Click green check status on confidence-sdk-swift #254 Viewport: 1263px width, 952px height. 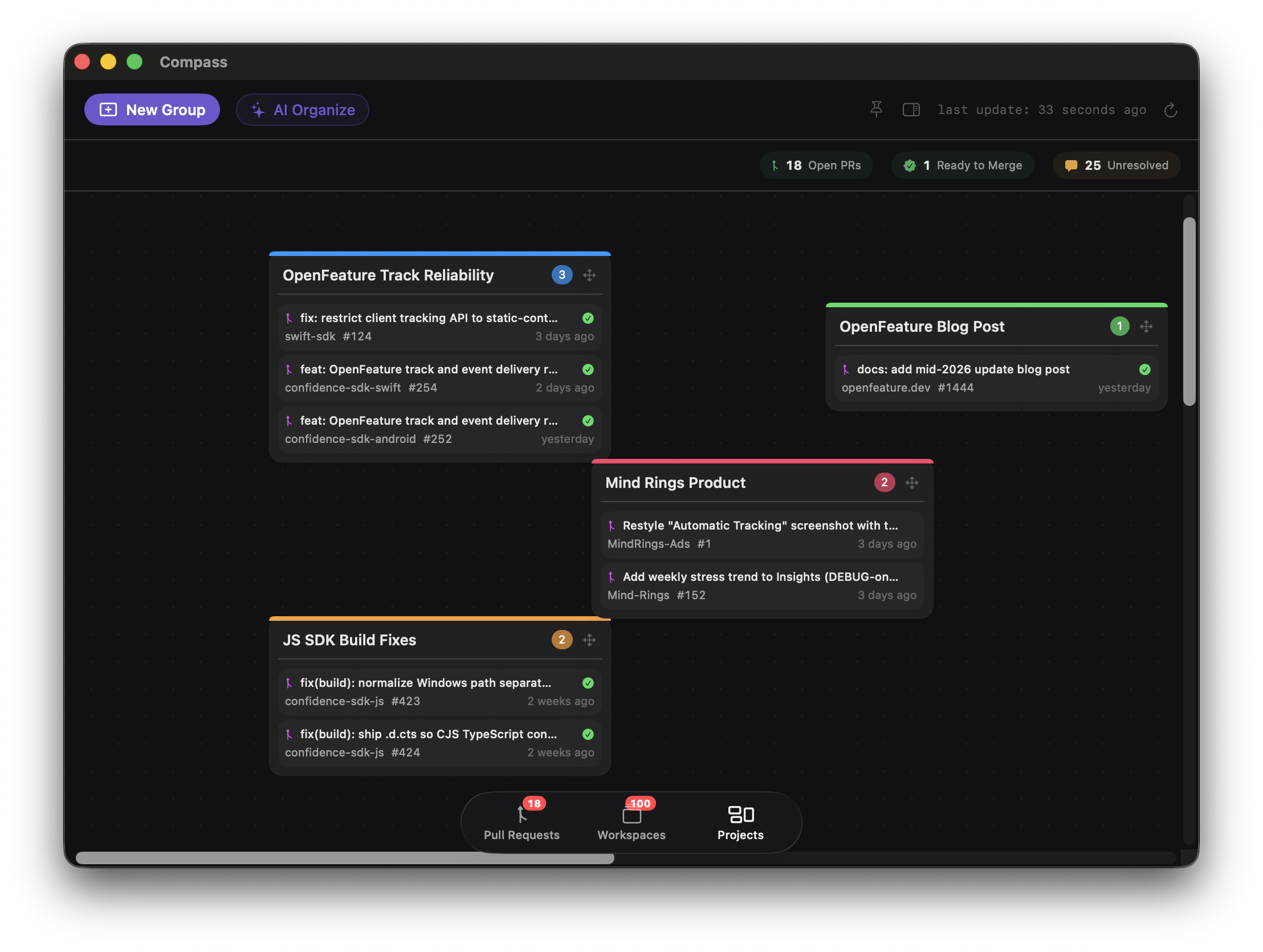pyautogui.click(x=588, y=369)
